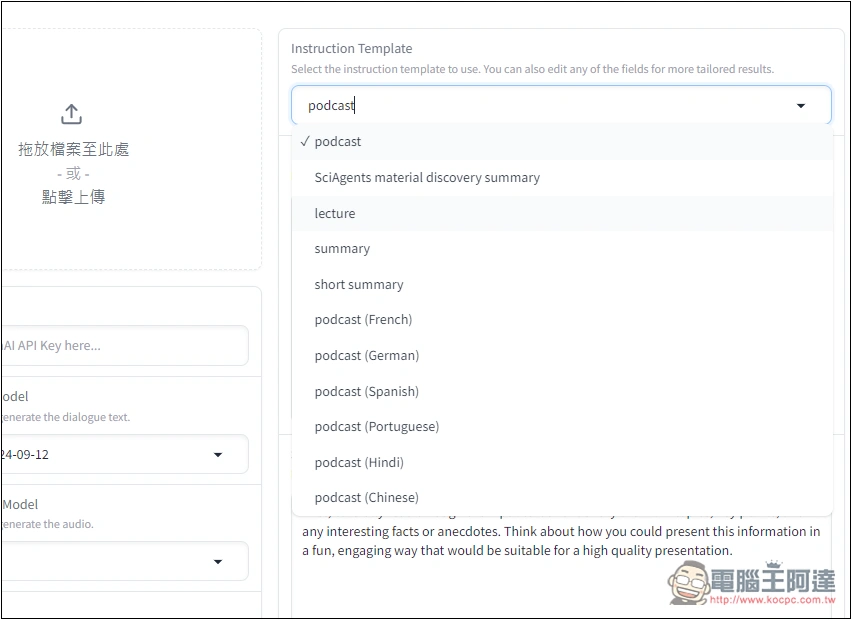The image size is (852, 620).
Task: Click the API Key input field
Action: coord(124,346)
